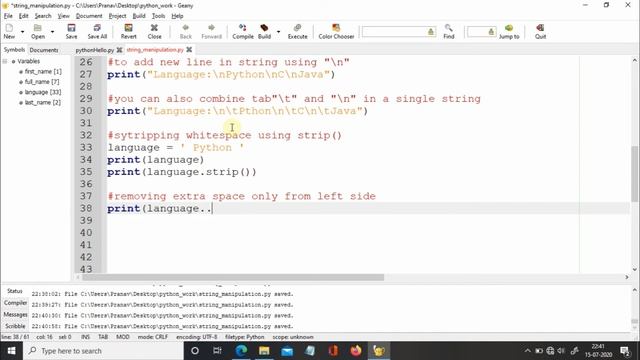The width and height of the screenshot is (640, 360).
Task: Revert the file using Revert icon
Action: 129,31
